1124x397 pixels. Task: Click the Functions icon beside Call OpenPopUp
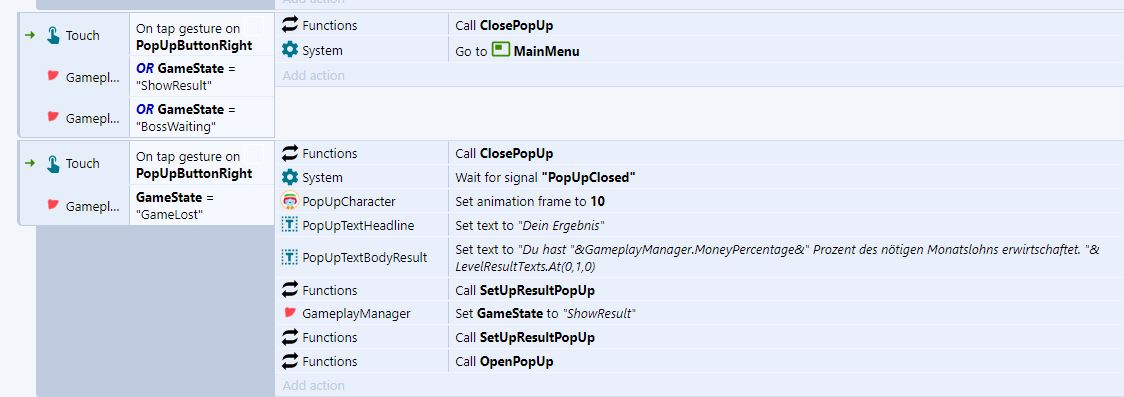coord(290,361)
